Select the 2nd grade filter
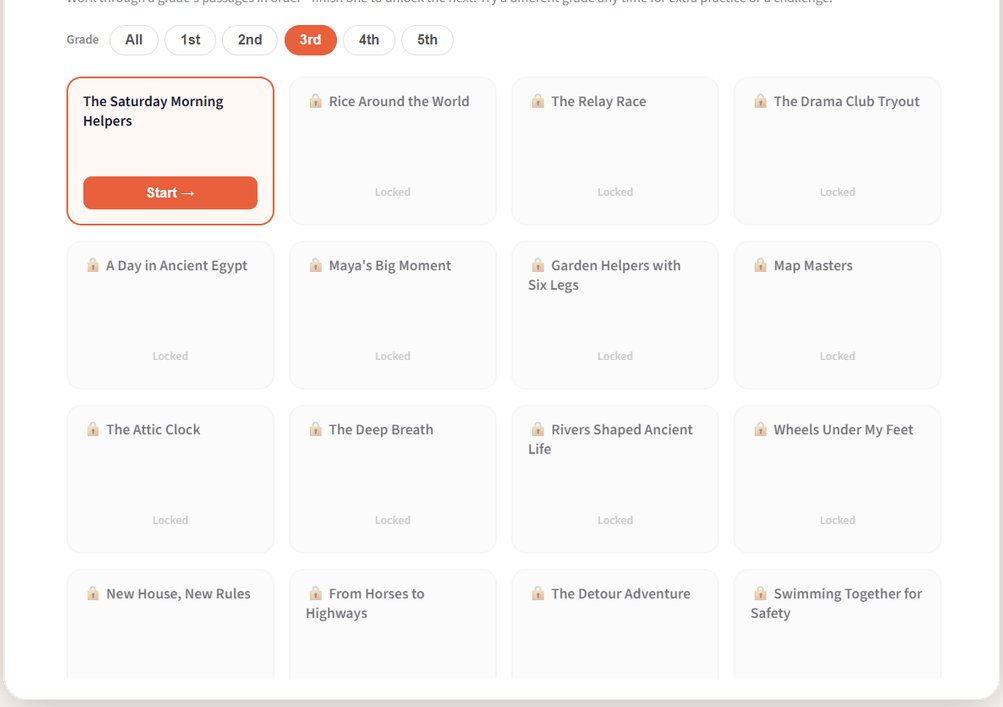The width and height of the screenshot is (1003, 707). [x=249, y=40]
